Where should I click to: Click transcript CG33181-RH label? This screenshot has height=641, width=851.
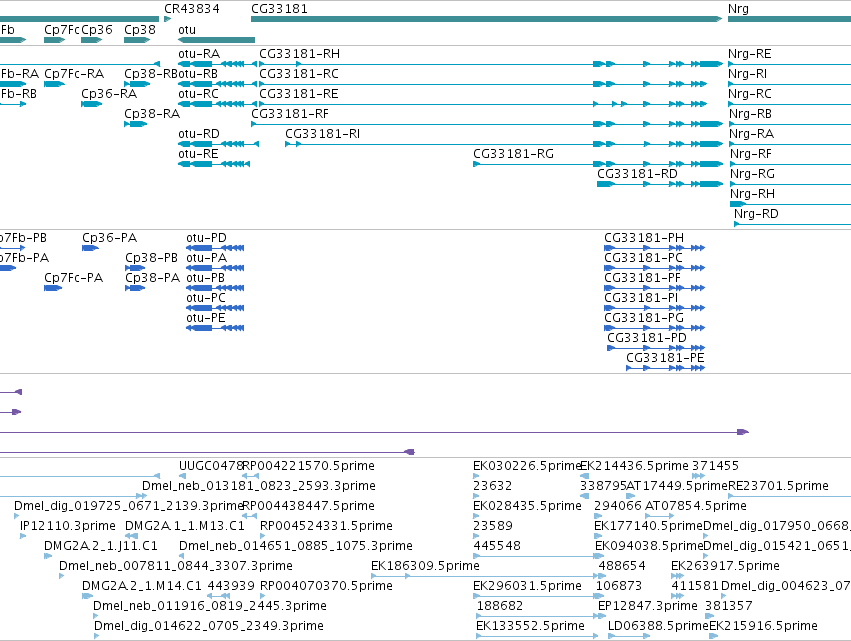tap(299, 54)
